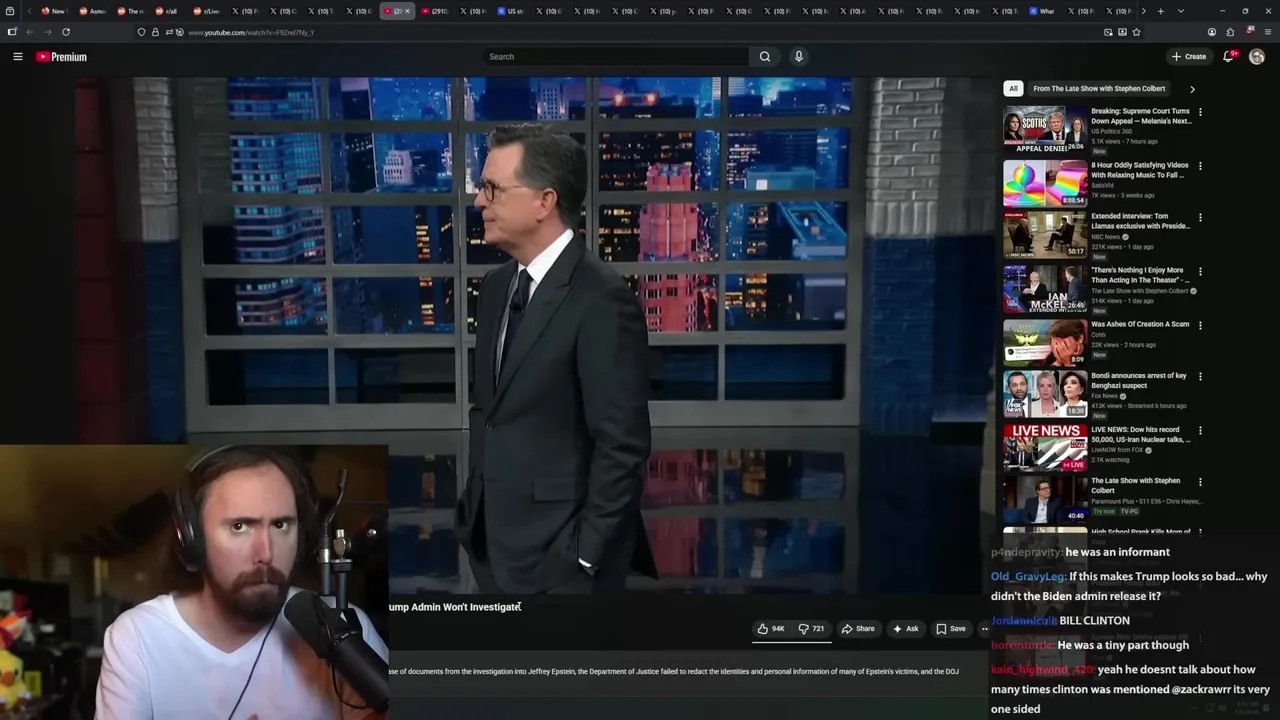Open a new browser tab plus
The image size is (1280, 720).
click(x=1160, y=11)
